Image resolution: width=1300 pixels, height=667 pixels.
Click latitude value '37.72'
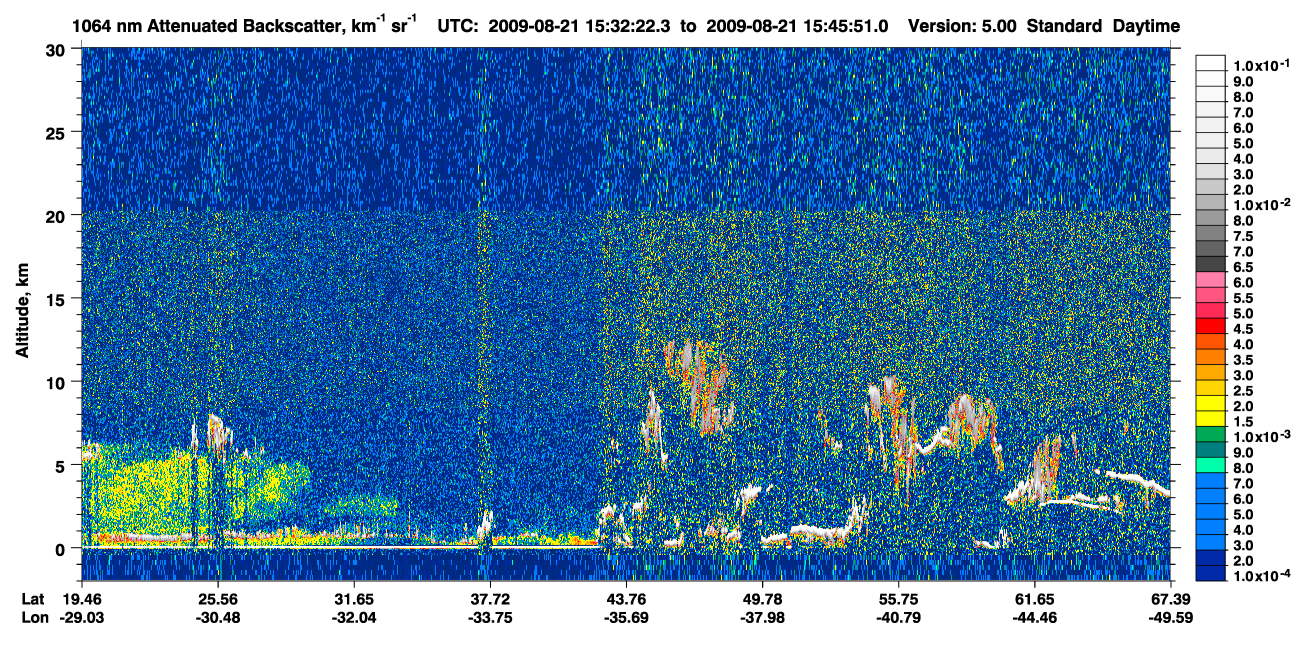pyautogui.click(x=490, y=599)
